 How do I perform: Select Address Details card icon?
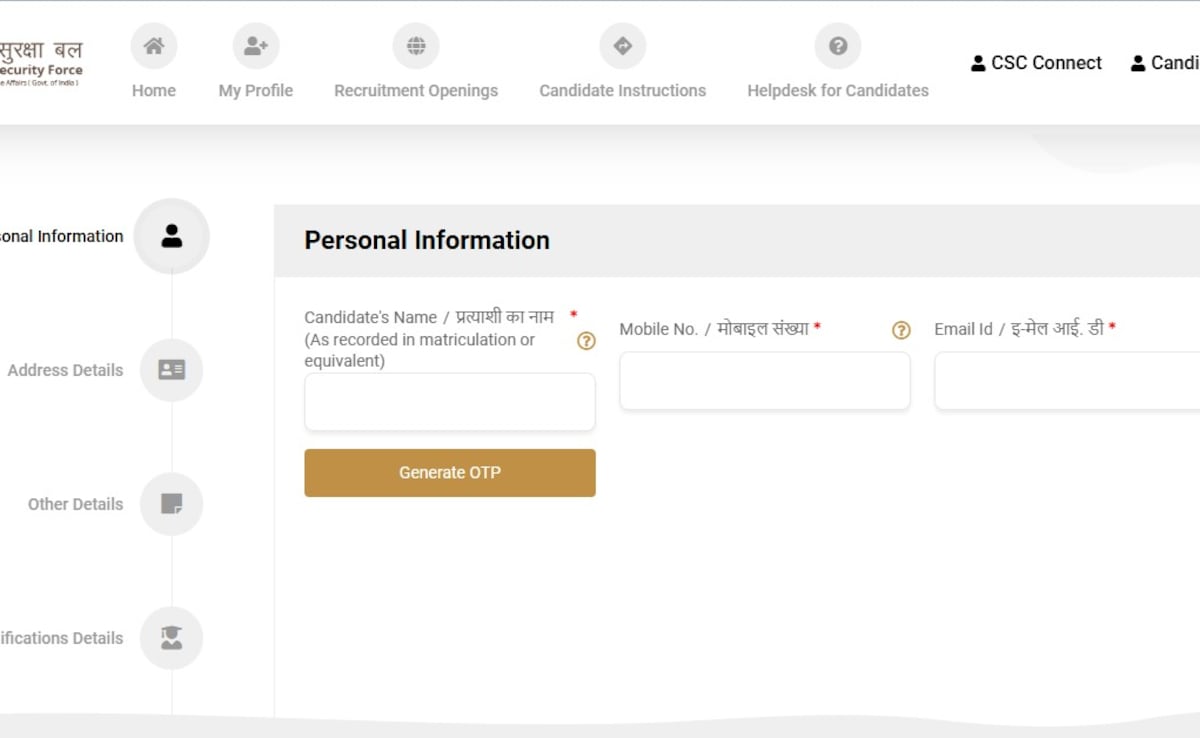tap(172, 370)
